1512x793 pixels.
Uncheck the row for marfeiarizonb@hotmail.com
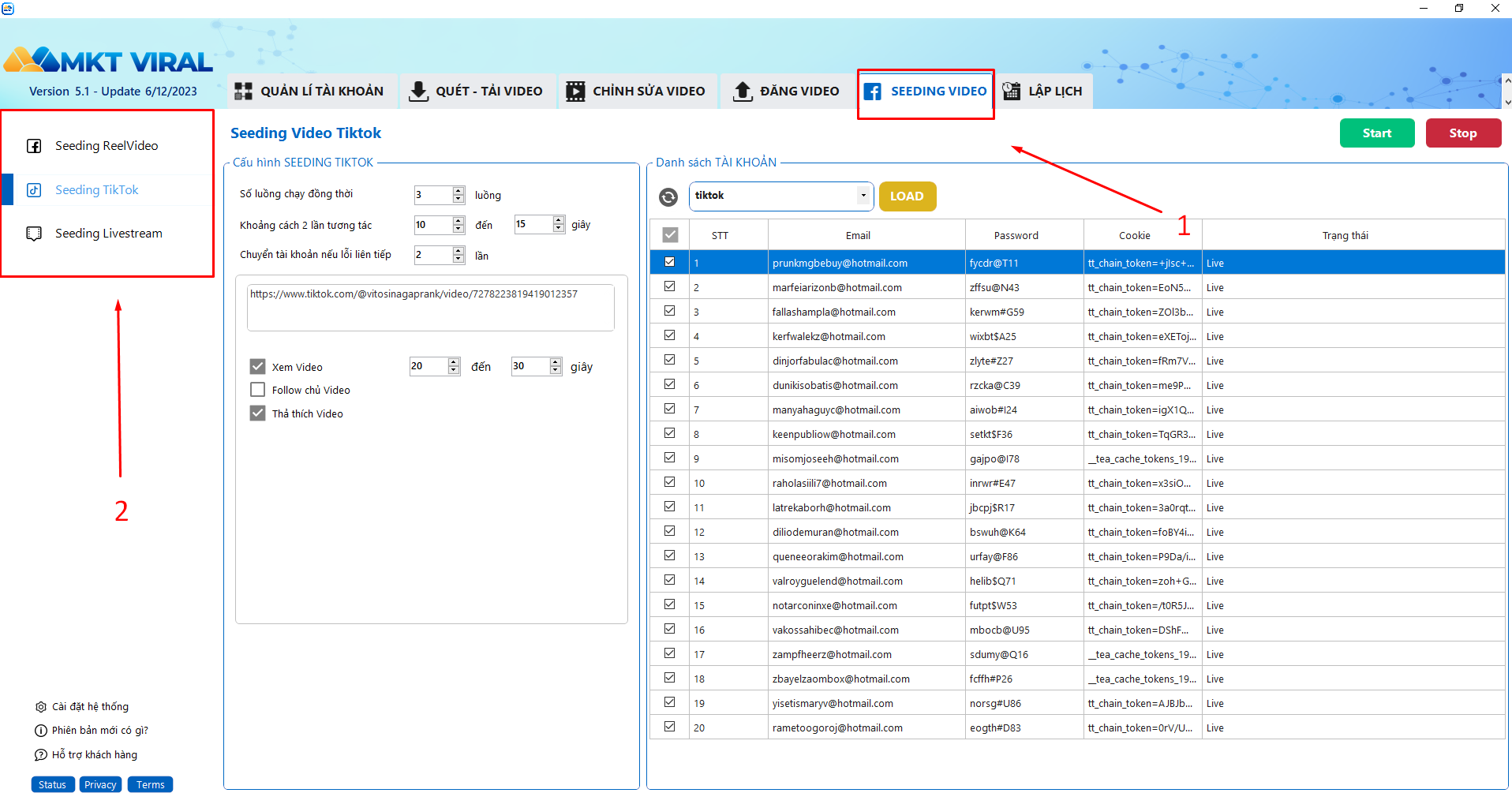tap(669, 286)
